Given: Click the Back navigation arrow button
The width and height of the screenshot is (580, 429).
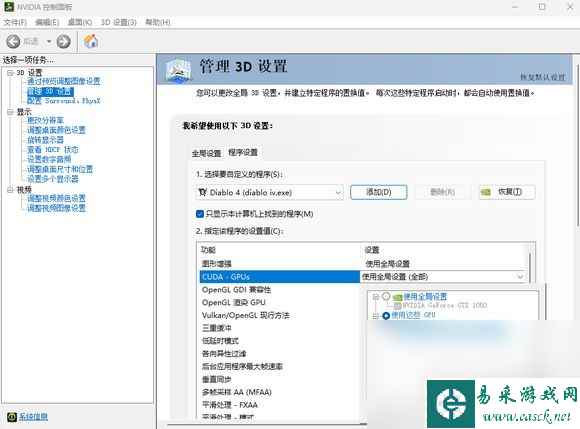Looking at the screenshot, I should 14,41.
